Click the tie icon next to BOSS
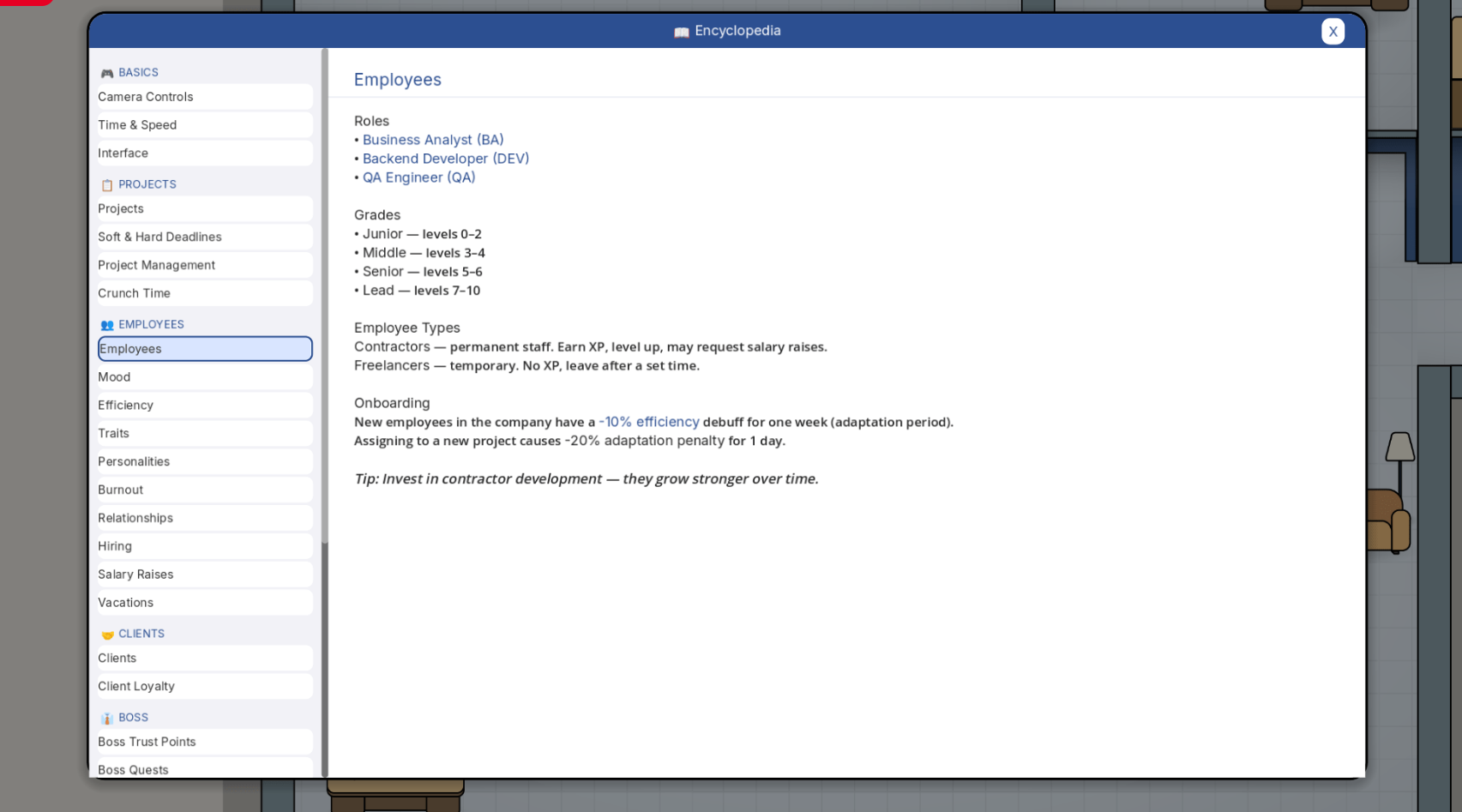Image resolution: width=1462 pixels, height=812 pixels. click(107, 719)
